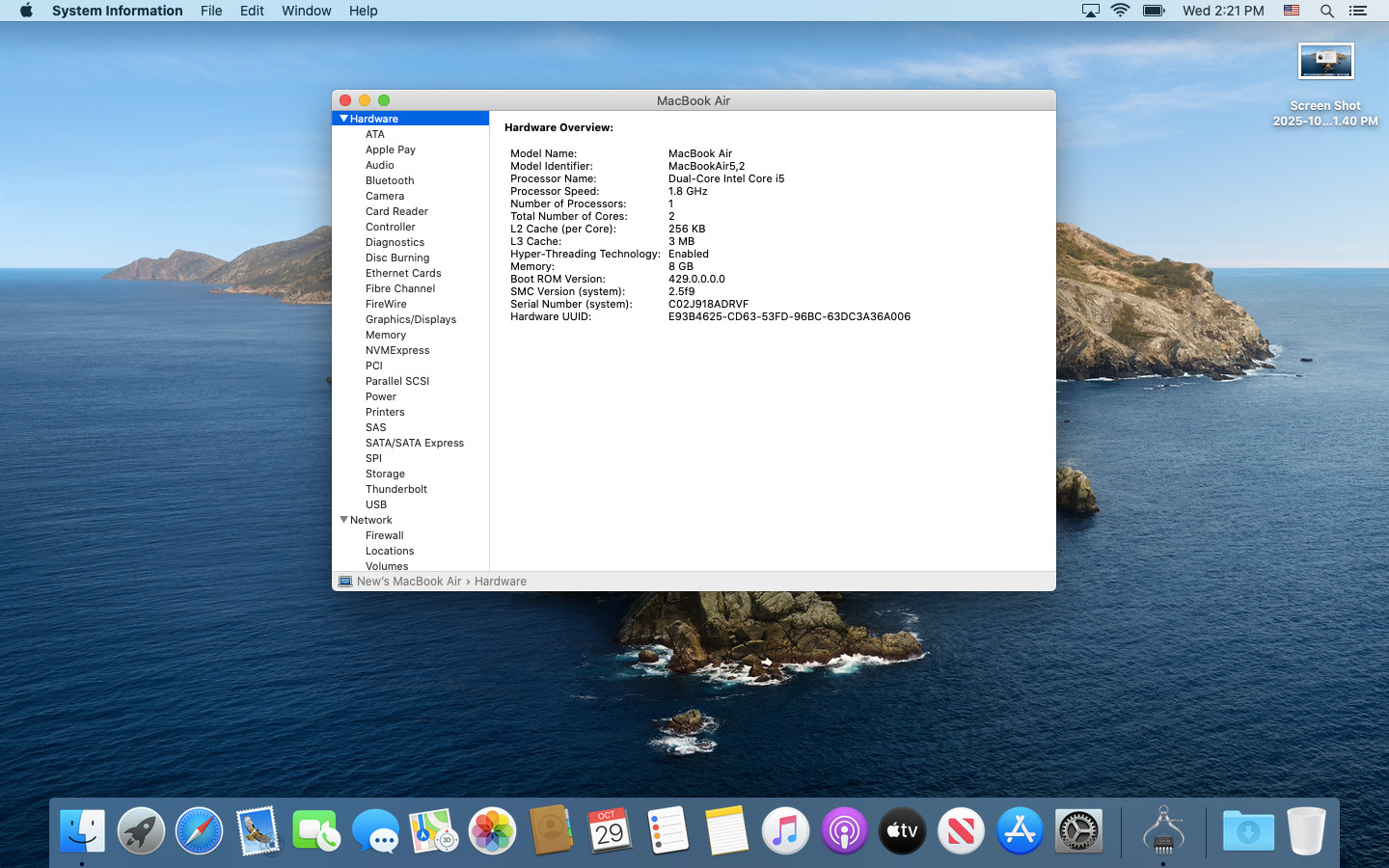Click the System Information dock icon

point(1163,830)
